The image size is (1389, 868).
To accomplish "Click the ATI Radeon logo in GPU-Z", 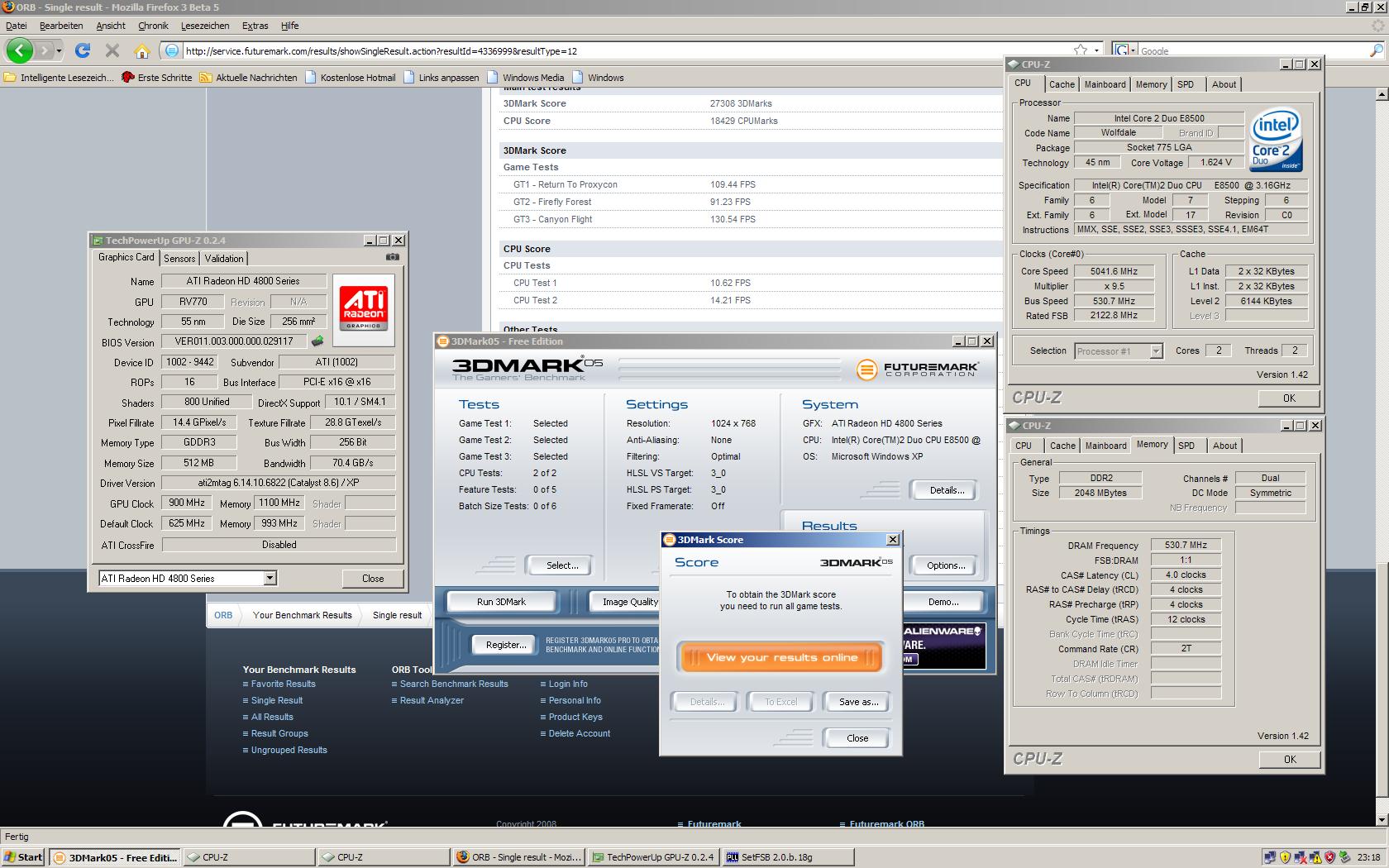I will 363,308.
